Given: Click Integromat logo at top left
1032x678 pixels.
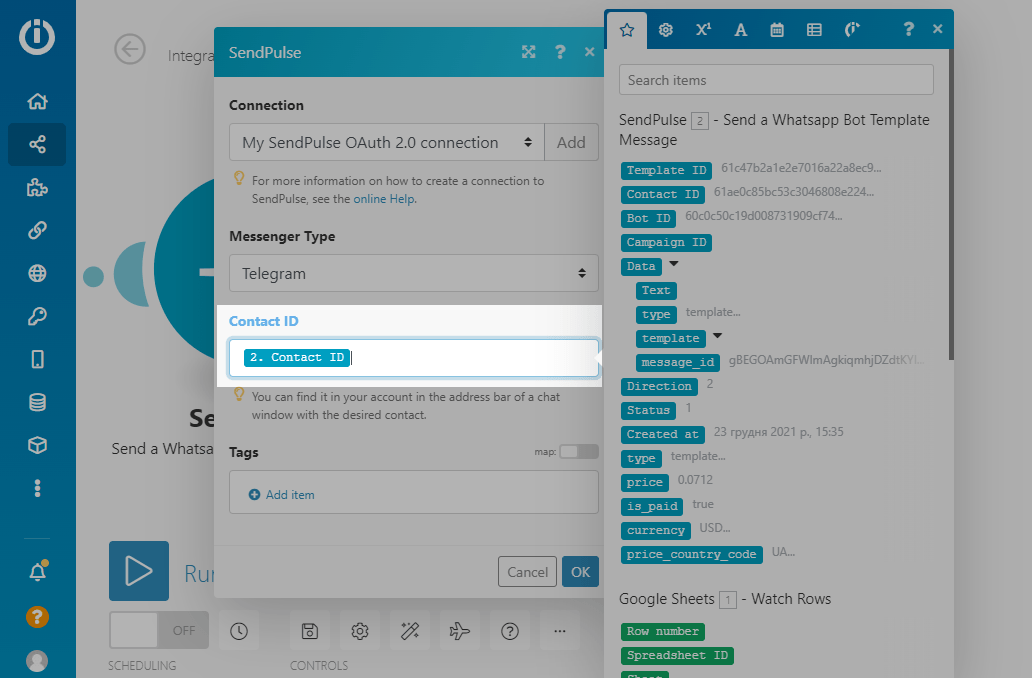Looking at the screenshot, I should tap(37, 36).
